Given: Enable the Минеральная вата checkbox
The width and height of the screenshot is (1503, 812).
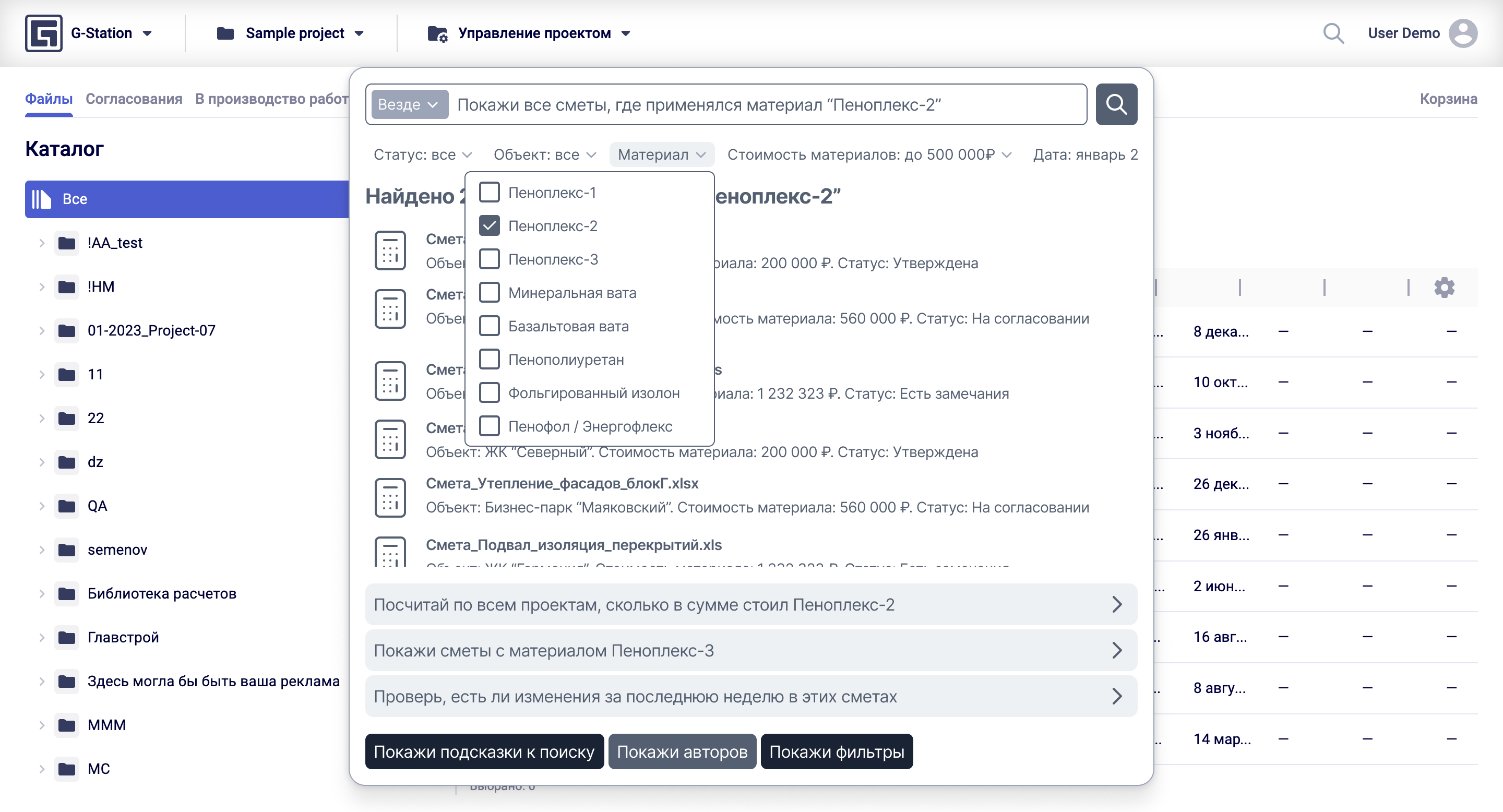Looking at the screenshot, I should (x=489, y=292).
